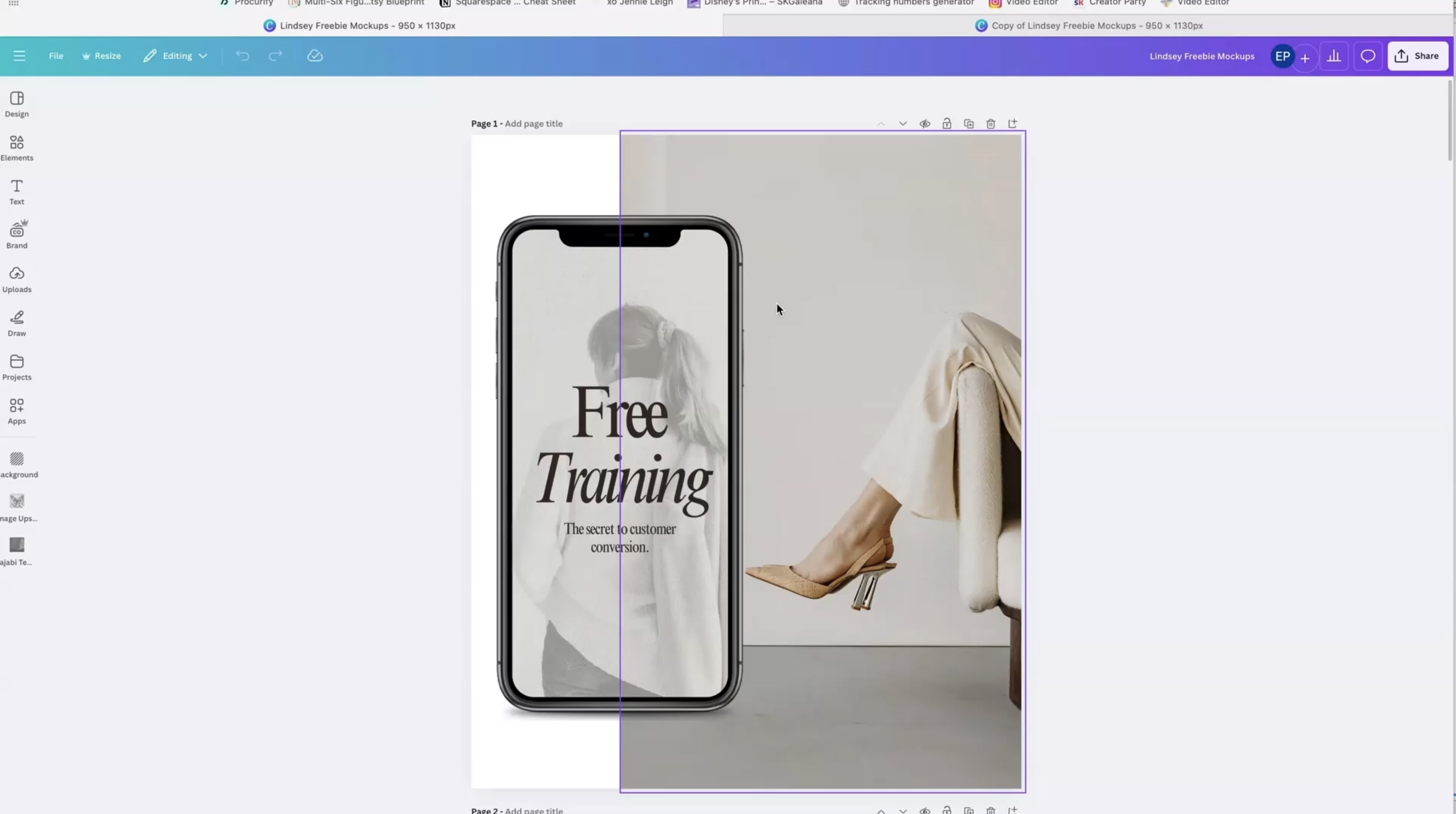Viewport: 1456px width, 814px height.
Task: Click the Resize button
Action: (x=102, y=56)
